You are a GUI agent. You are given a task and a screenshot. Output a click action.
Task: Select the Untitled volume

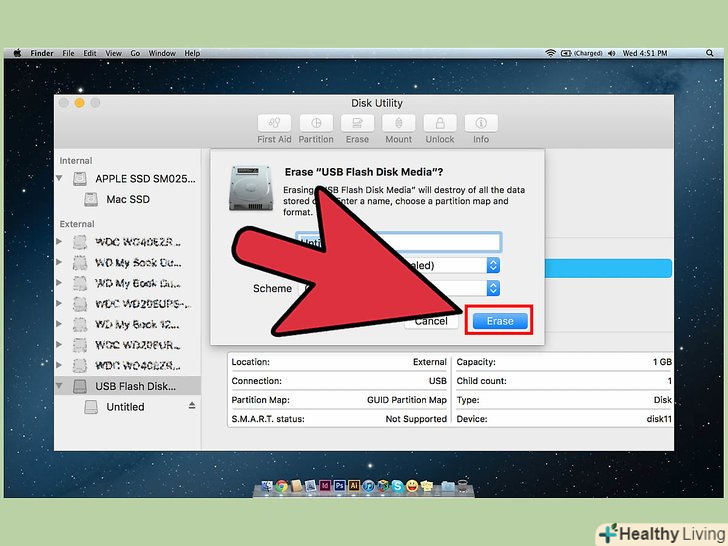pyautogui.click(x=125, y=407)
